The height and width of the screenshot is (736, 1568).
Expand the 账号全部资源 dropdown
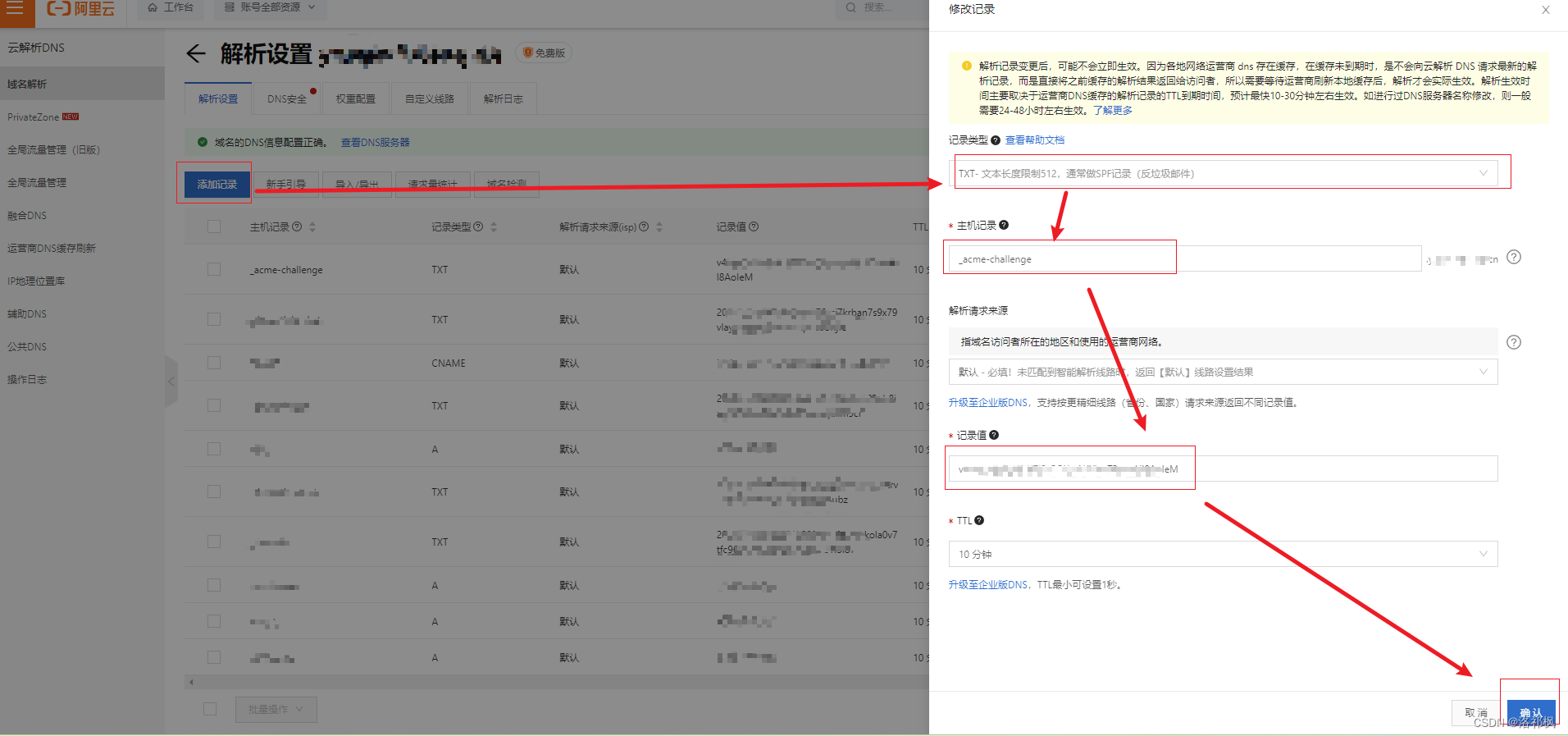click(x=270, y=7)
